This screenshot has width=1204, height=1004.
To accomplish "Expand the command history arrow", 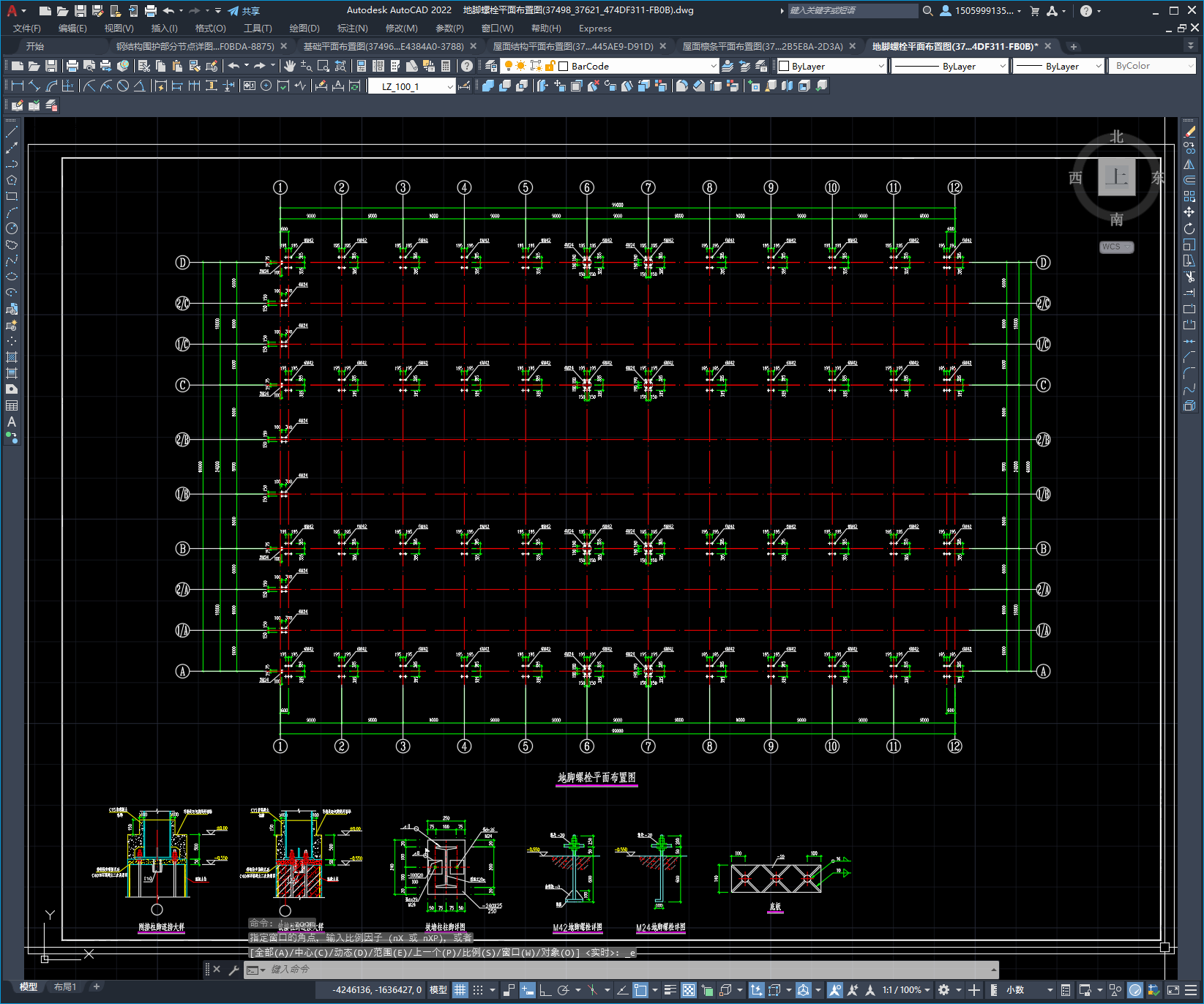I will pyautogui.click(x=993, y=970).
